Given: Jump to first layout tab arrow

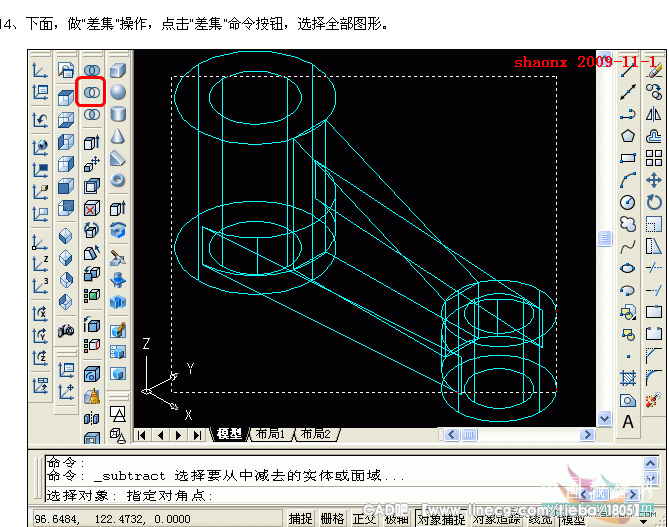Looking at the screenshot, I should click(142, 435).
